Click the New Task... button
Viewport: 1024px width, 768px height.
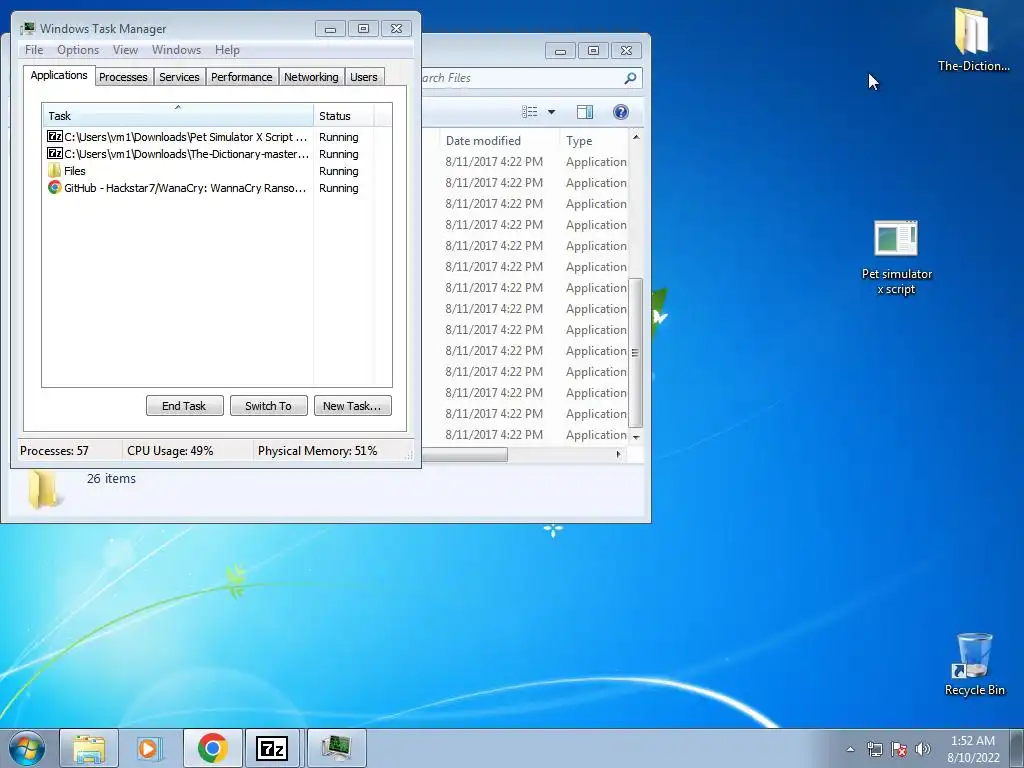[x=352, y=406]
